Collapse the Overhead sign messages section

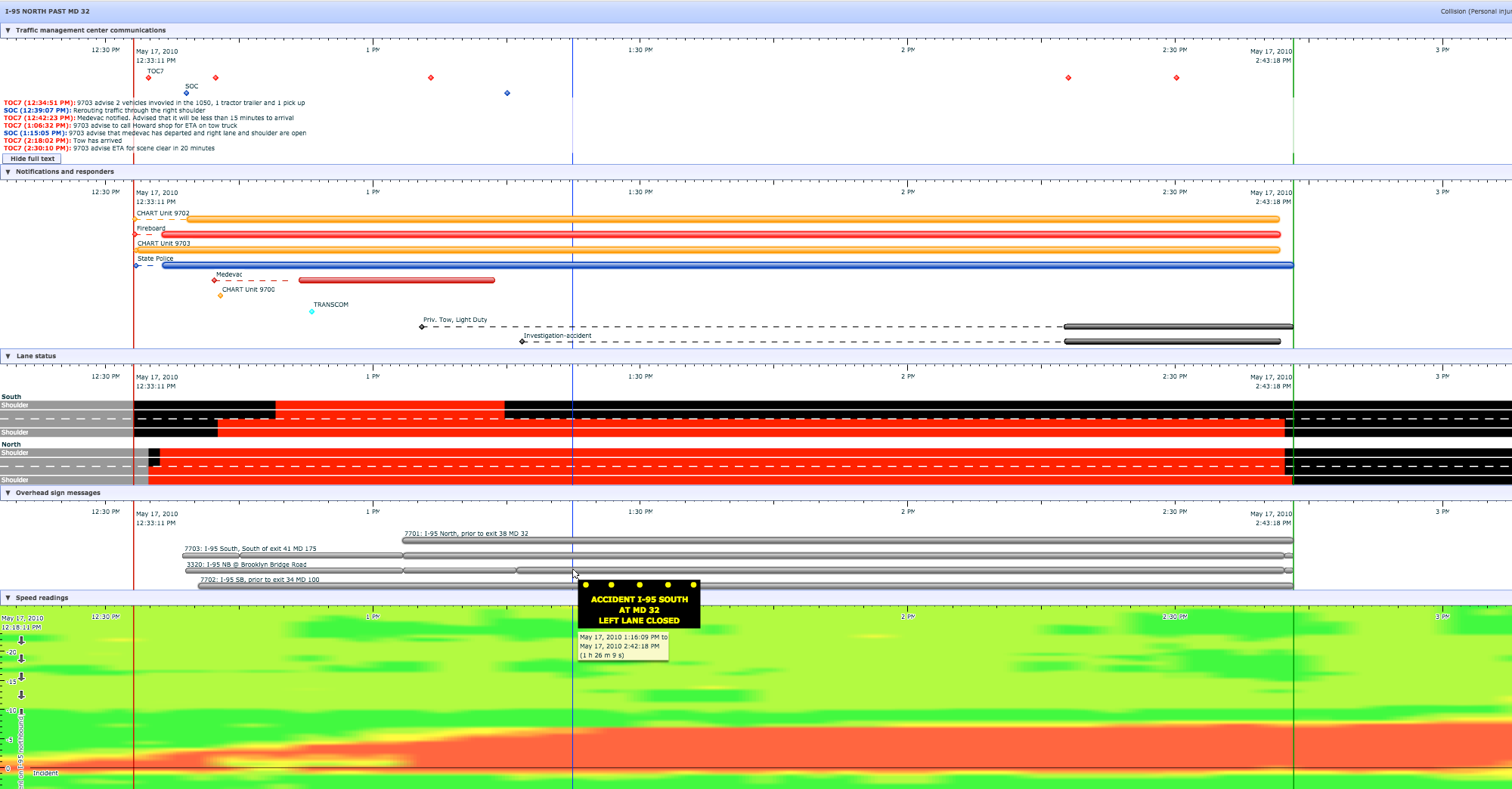click(7, 492)
